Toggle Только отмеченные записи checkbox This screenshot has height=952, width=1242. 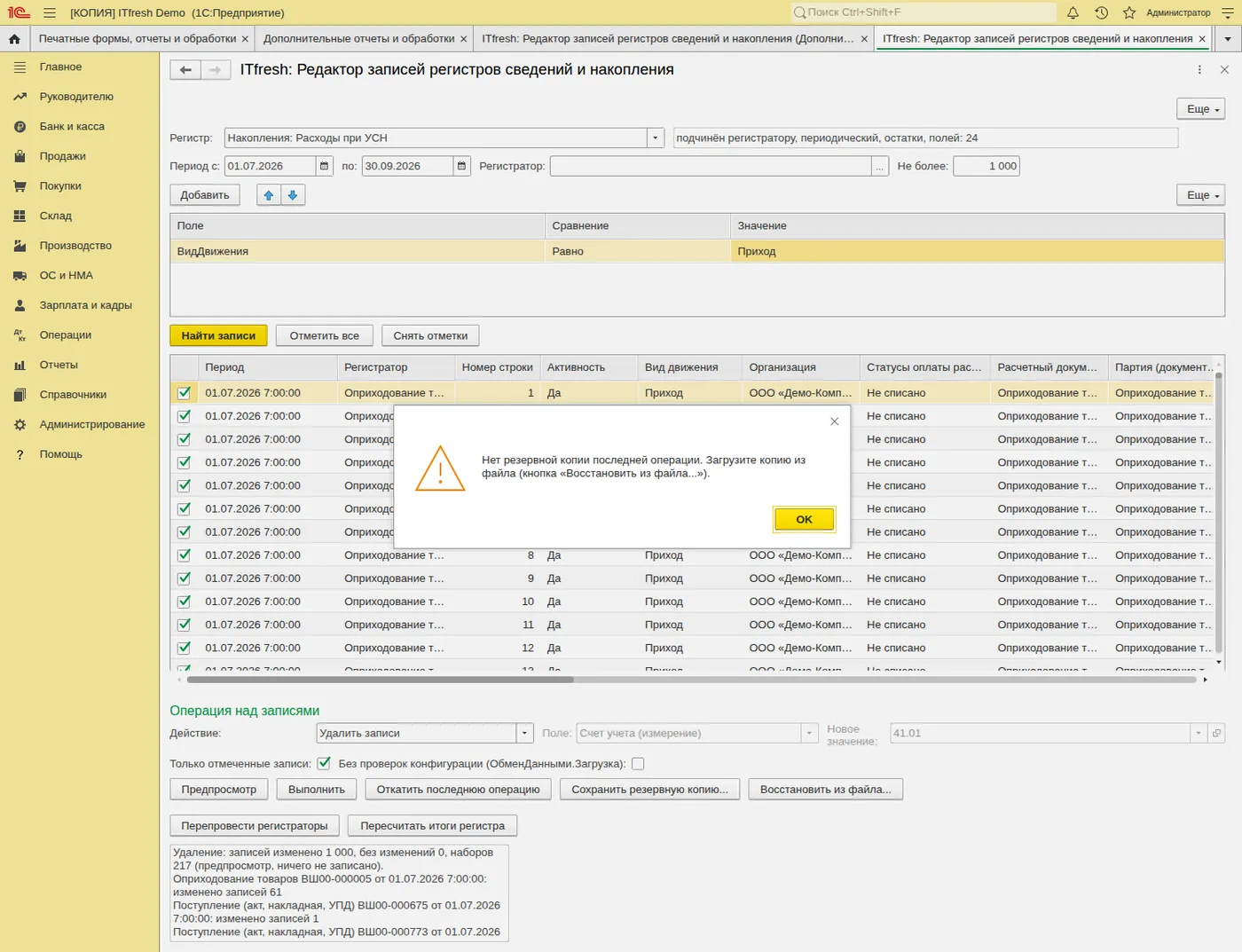pos(324,764)
